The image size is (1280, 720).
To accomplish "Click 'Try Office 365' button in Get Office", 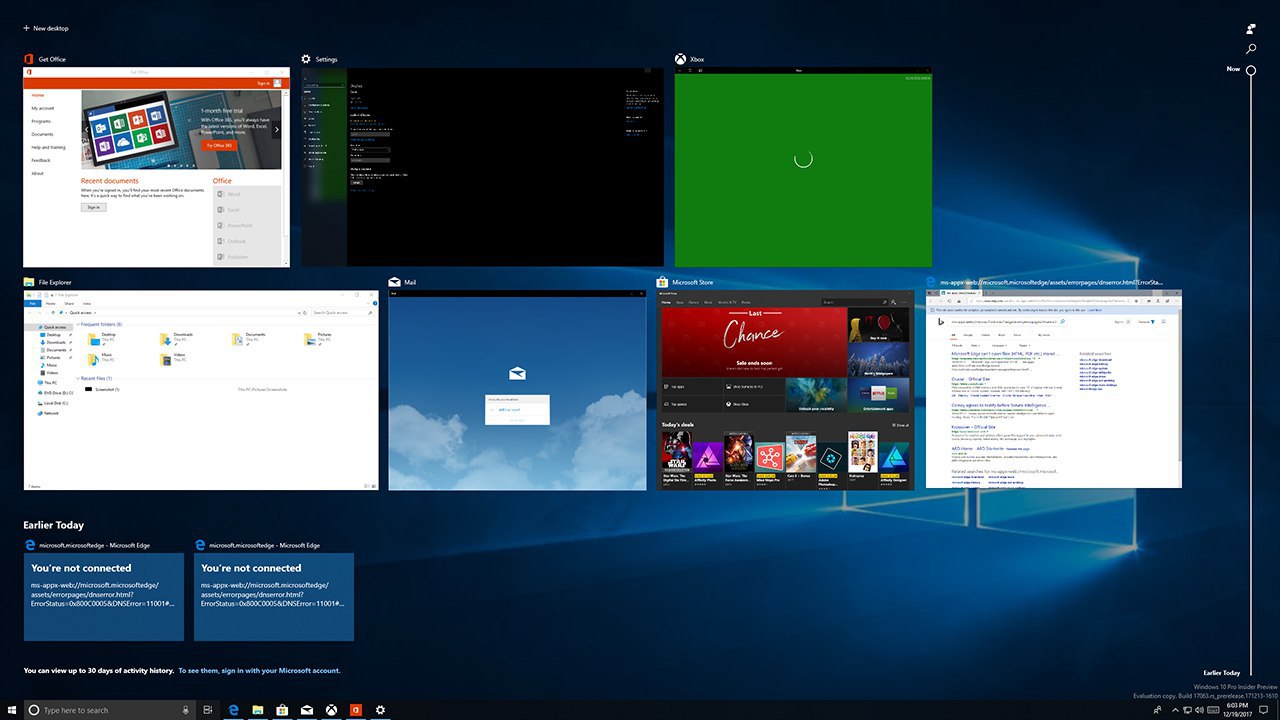I will coord(219,145).
